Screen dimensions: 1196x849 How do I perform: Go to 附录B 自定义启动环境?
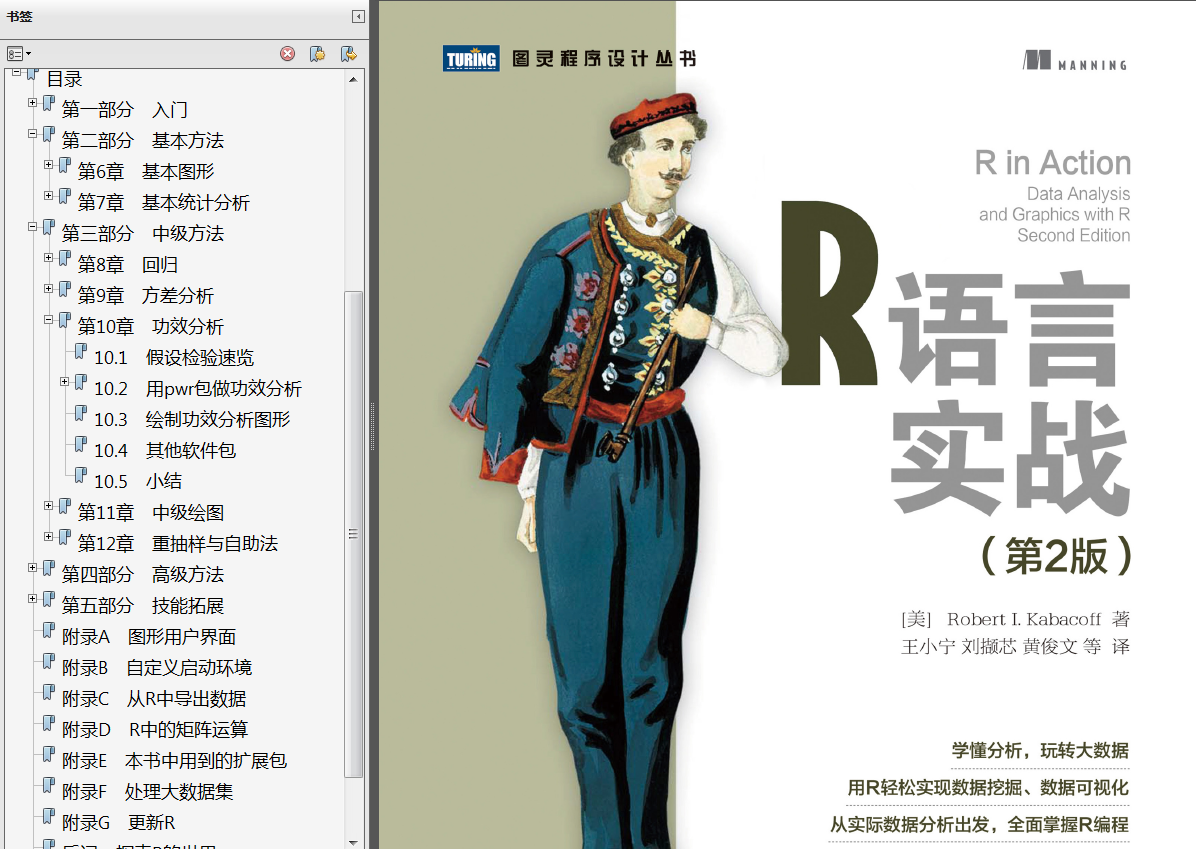pos(156,668)
